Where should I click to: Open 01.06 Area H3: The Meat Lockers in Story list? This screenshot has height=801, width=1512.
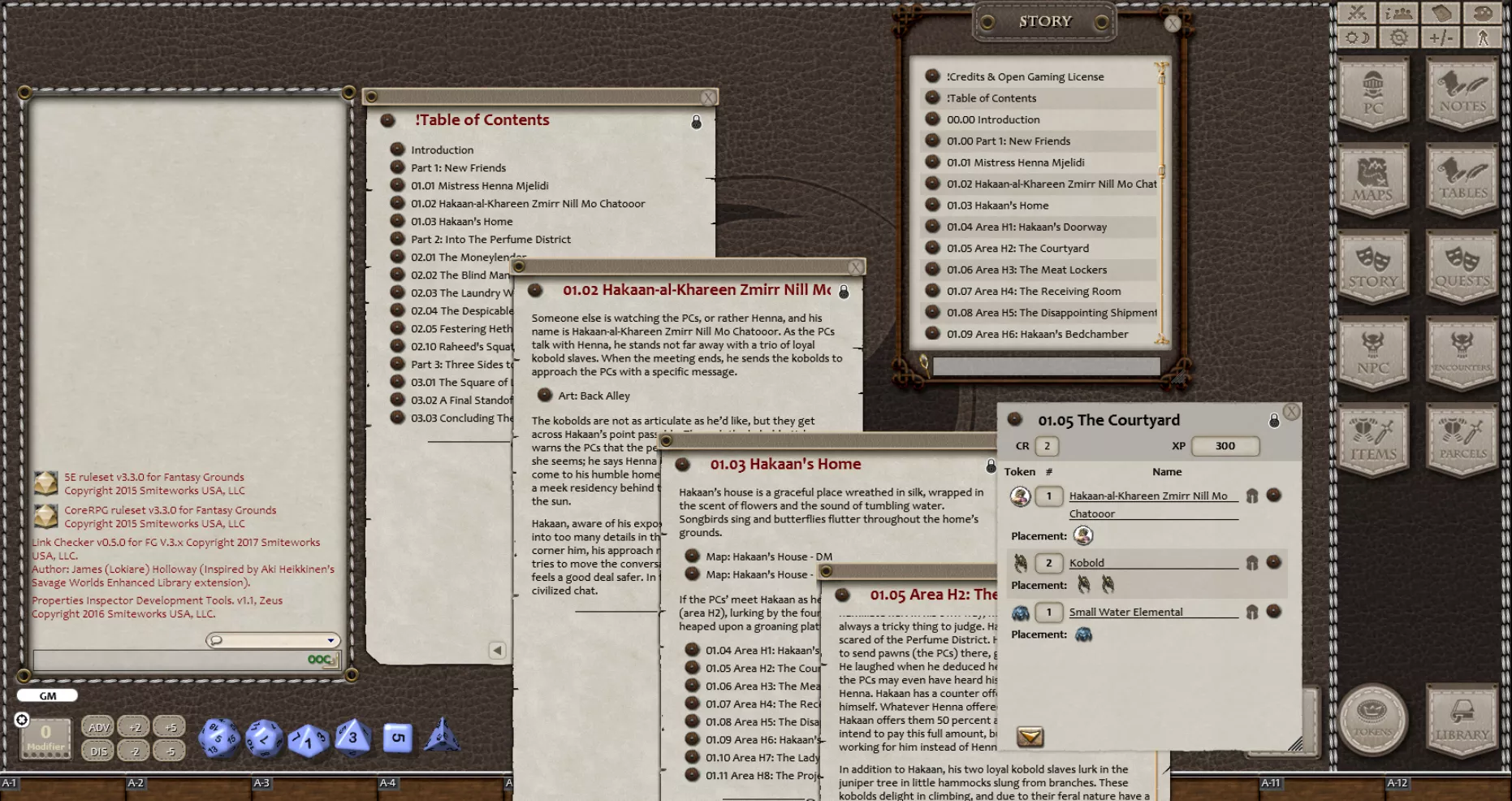click(1026, 270)
